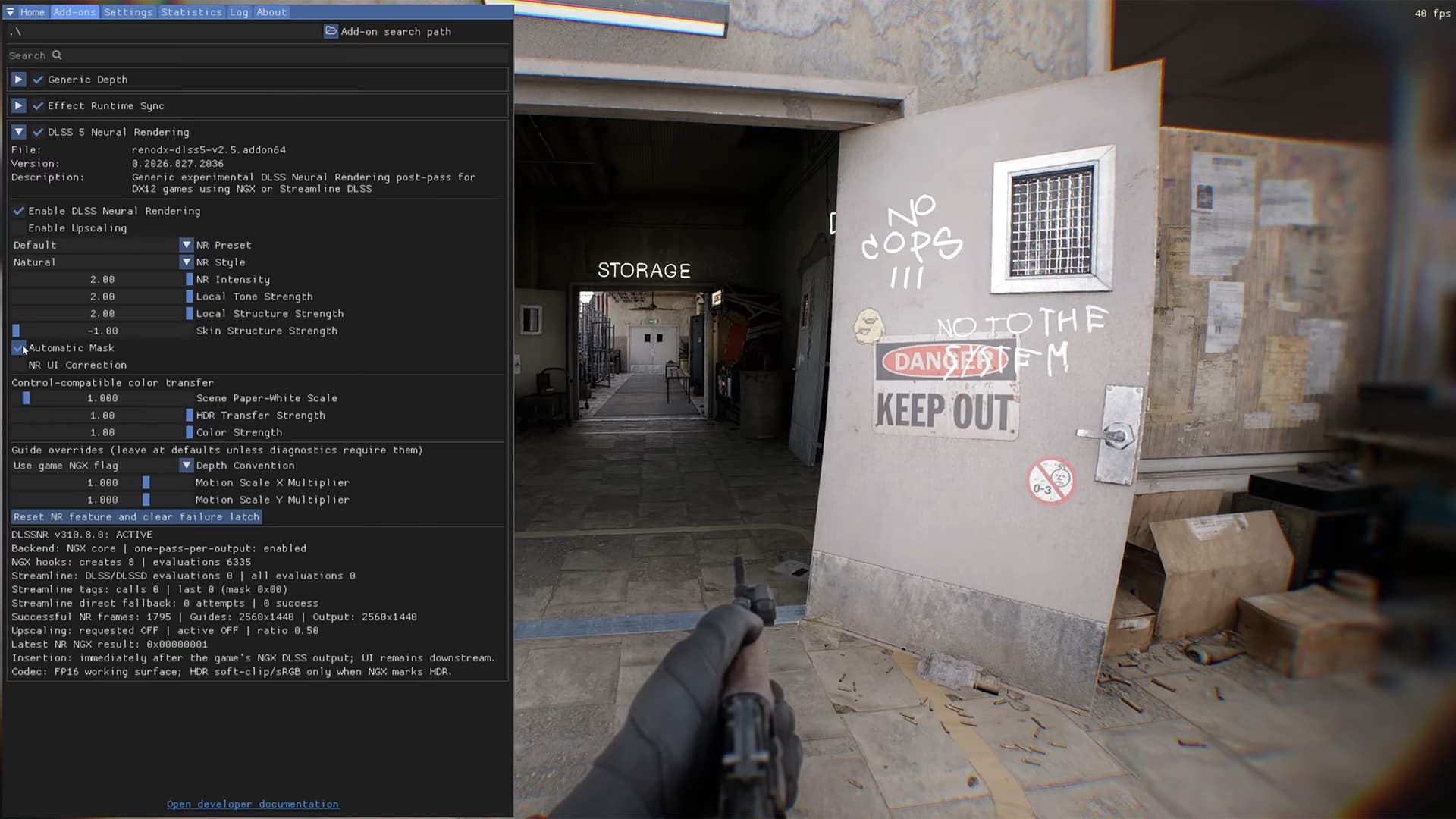Viewport: 1456px width, 819px height.
Task: Click the version number 0.2026.827.2036
Action: coord(177,164)
